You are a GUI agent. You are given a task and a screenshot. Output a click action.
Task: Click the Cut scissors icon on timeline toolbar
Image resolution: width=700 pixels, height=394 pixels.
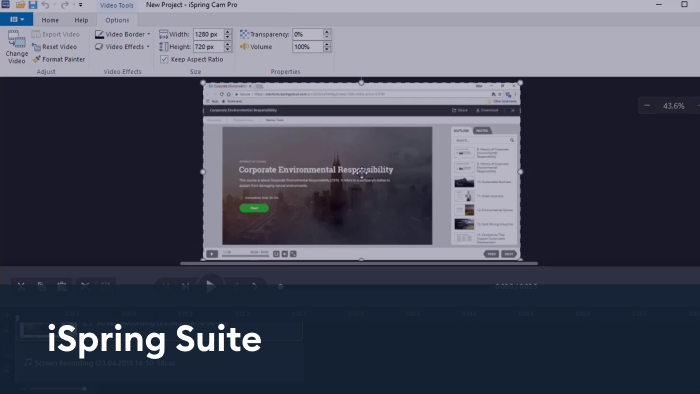[x=21, y=286]
